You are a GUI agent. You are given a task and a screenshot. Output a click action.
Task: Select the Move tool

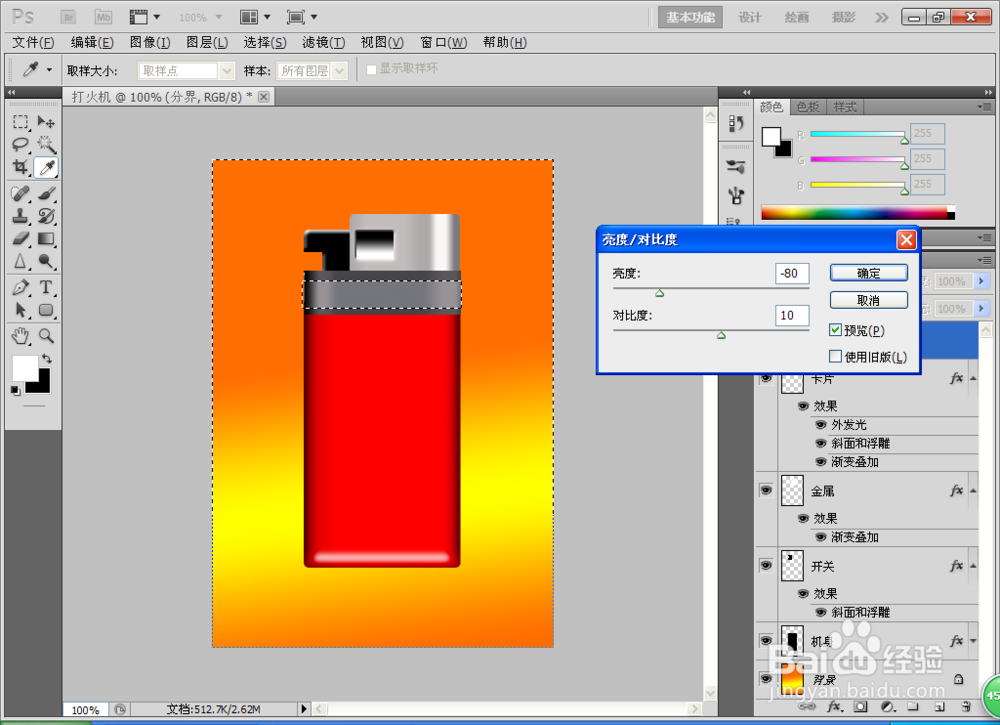click(46, 121)
